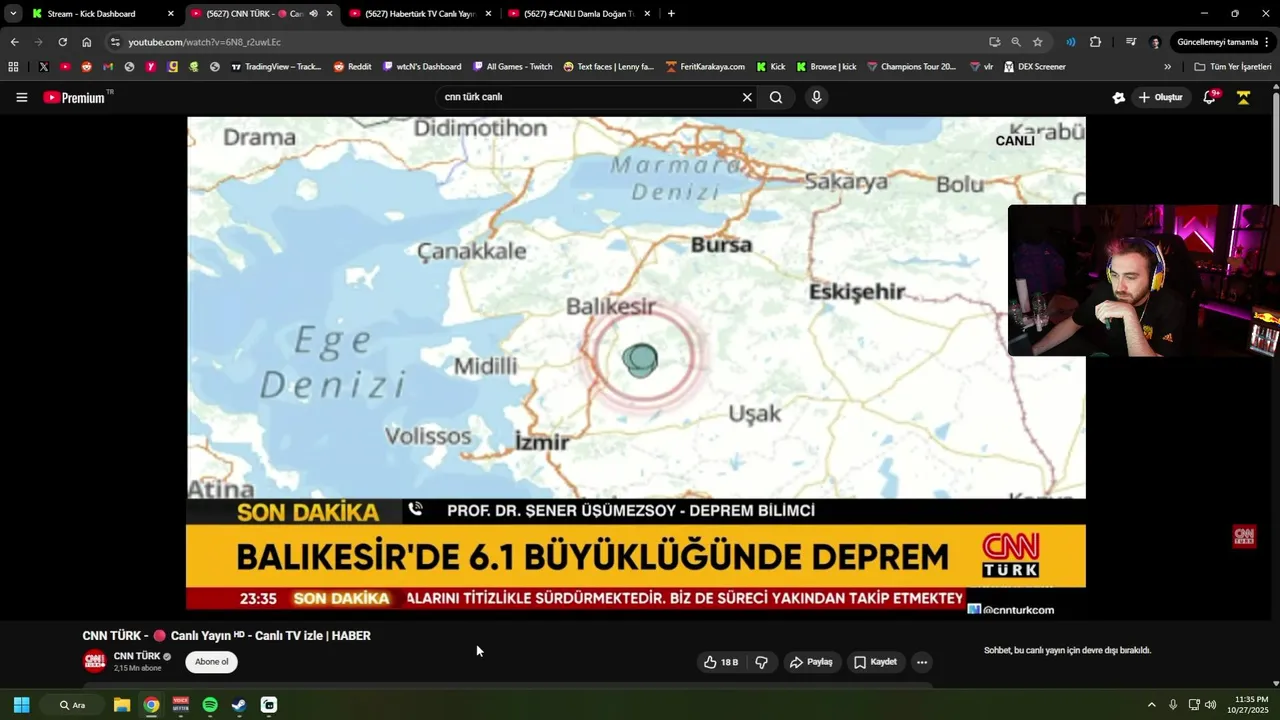1280x720 pixels.
Task: Open the Reddit bookmark
Action: click(352, 67)
